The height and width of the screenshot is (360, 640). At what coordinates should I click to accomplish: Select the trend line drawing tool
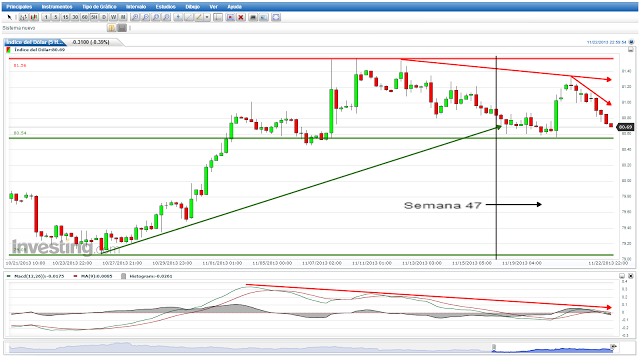coord(189,17)
